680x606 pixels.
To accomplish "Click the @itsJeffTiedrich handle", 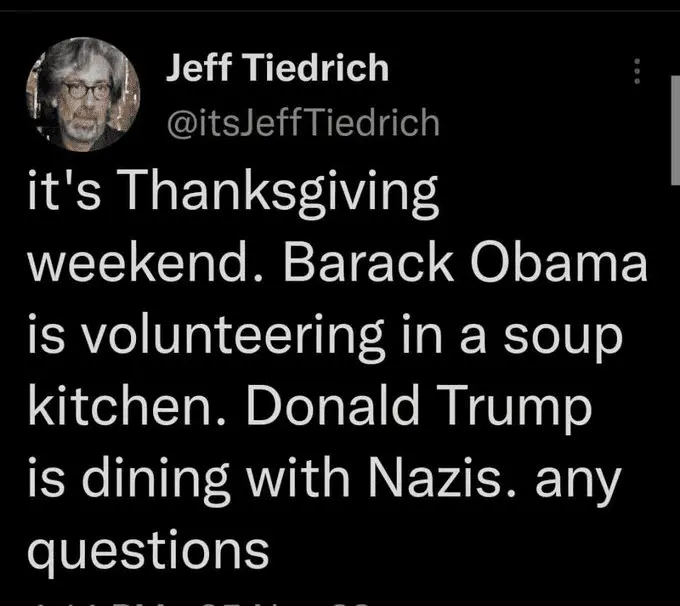I will 299,122.
